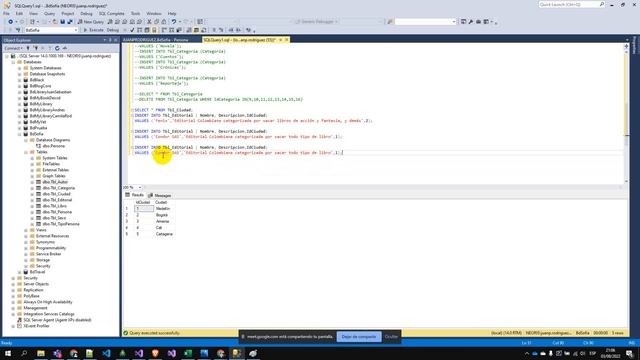Expand the Programmability folder
Image resolution: width=640 pixels, height=360 pixels.
[x=26, y=248]
